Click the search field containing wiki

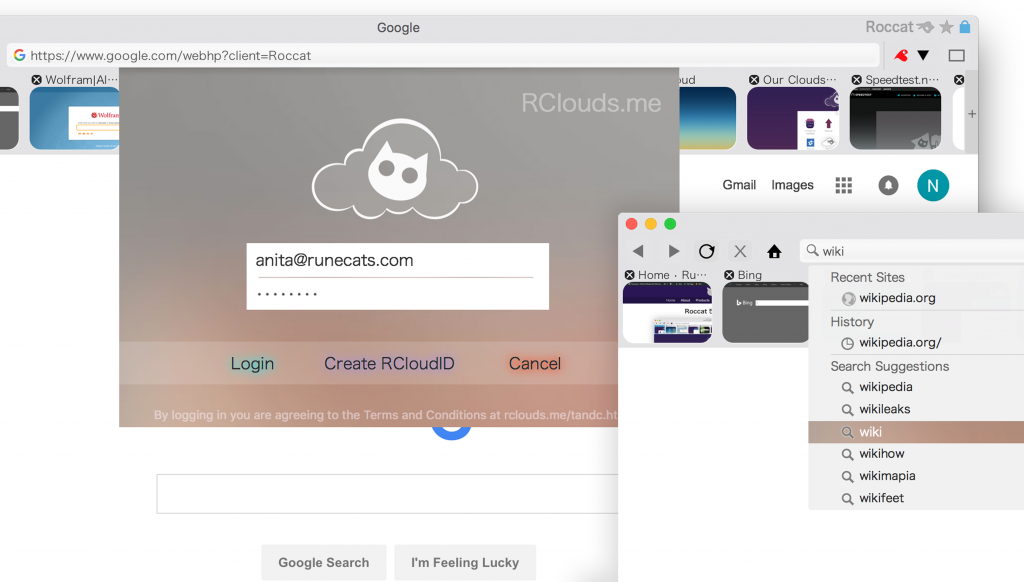click(x=912, y=251)
